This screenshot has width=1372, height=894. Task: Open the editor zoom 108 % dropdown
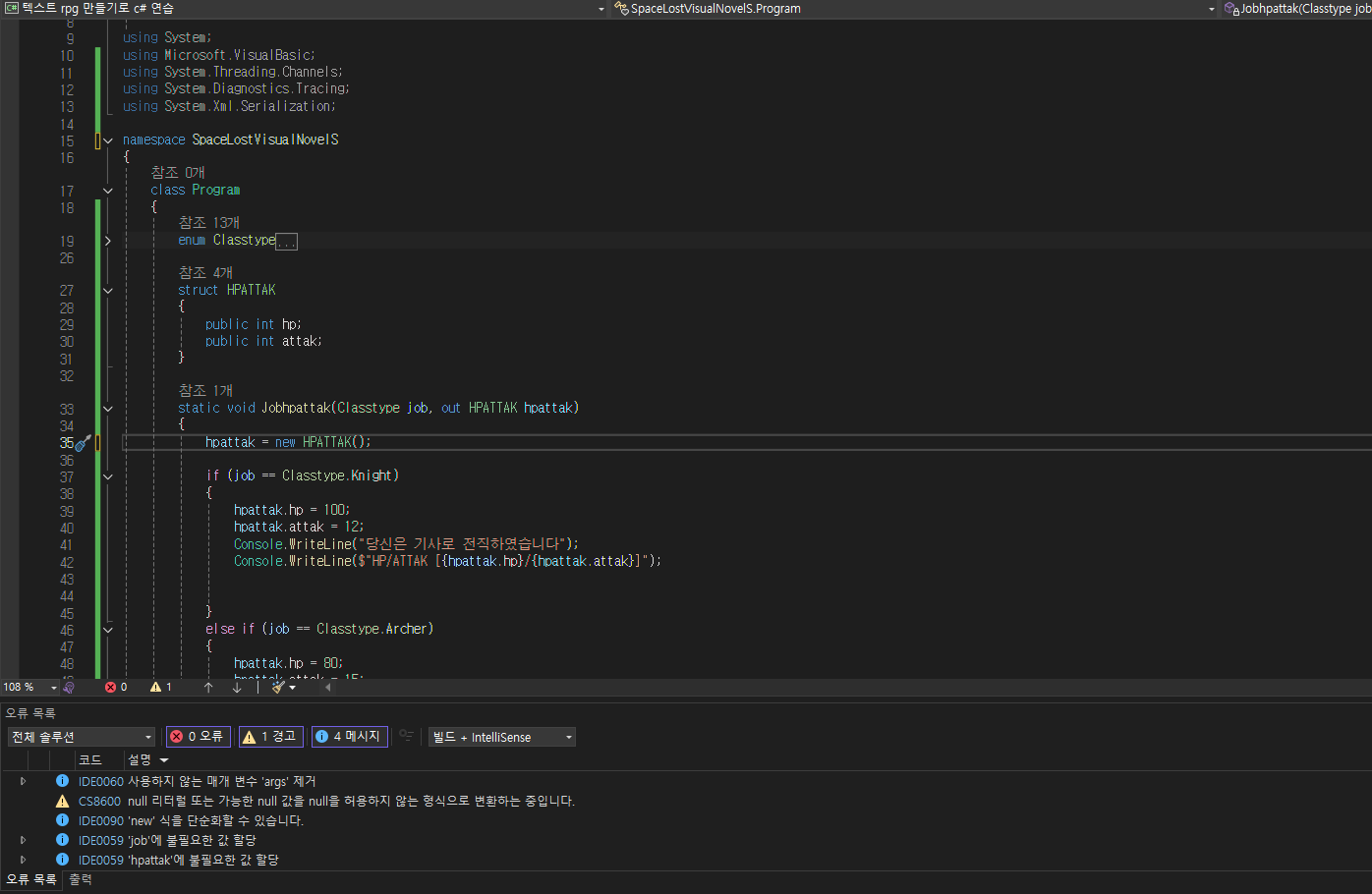(53, 688)
